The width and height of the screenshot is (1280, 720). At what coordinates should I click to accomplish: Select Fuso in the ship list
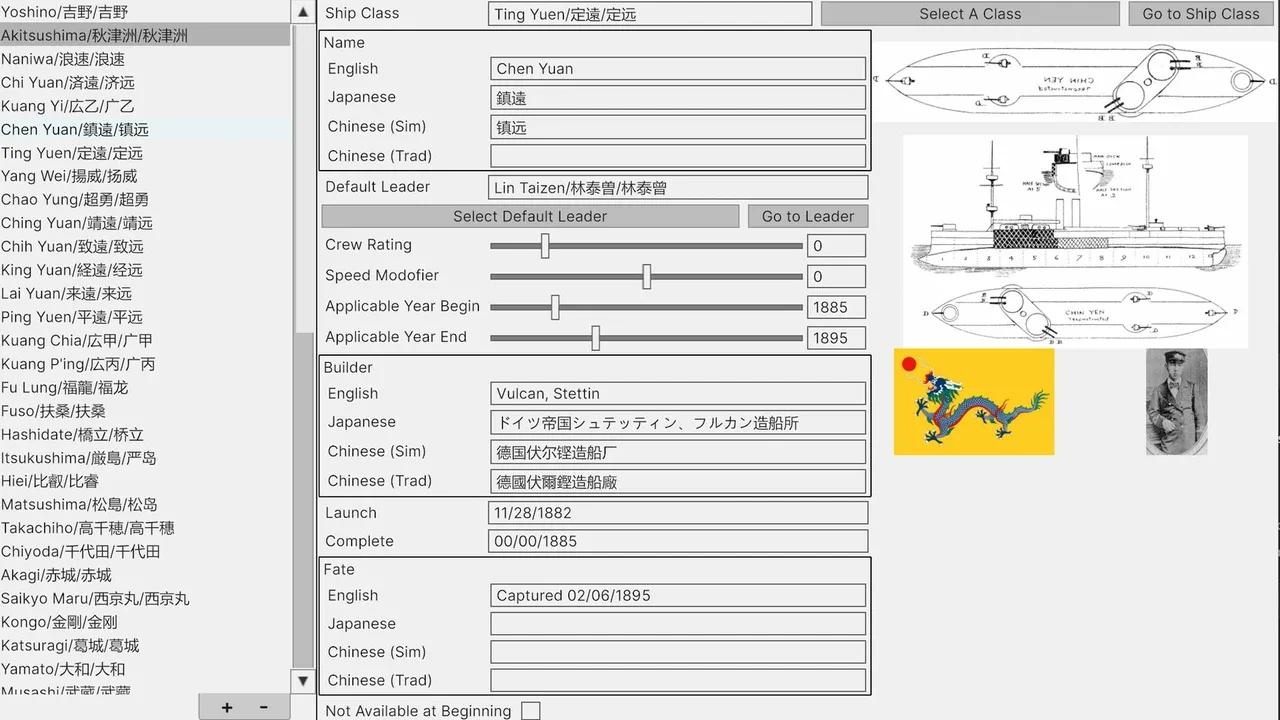tap(145, 411)
